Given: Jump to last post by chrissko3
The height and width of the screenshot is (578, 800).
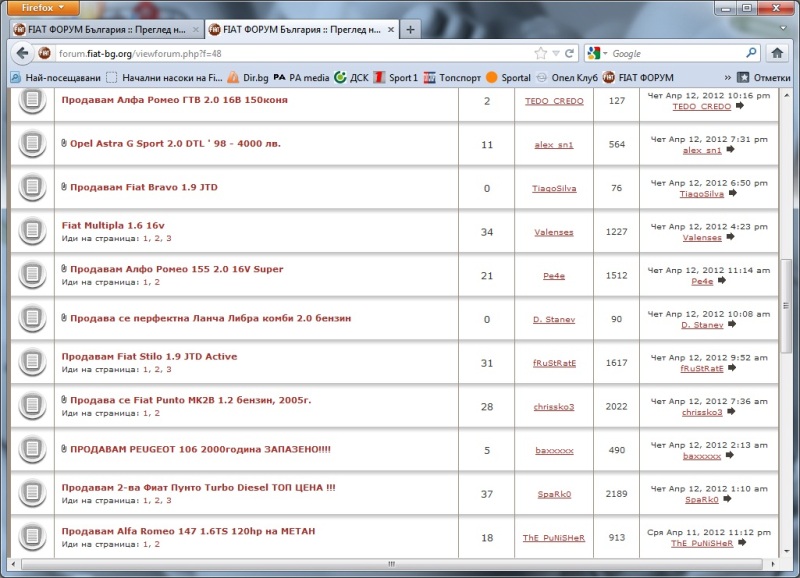Looking at the screenshot, I should tap(729, 412).
